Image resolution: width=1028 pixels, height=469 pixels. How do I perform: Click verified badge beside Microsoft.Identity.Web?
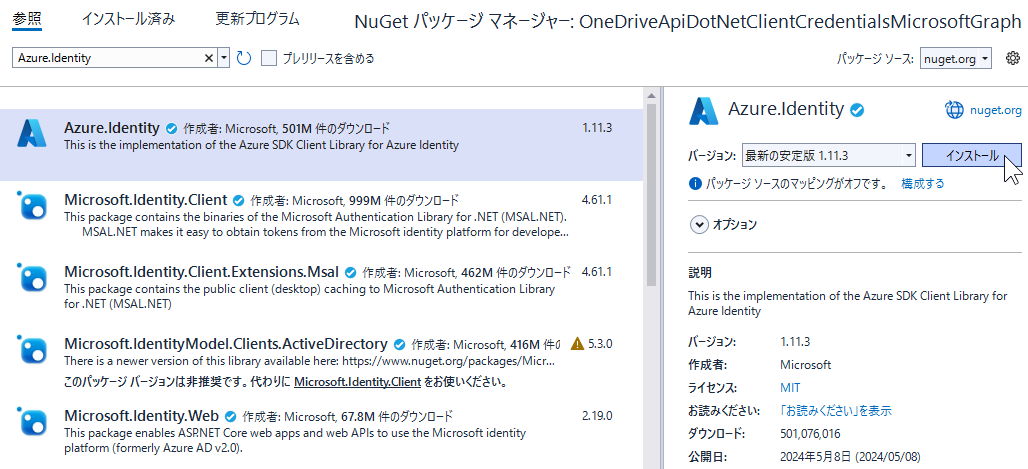(230, 416)
